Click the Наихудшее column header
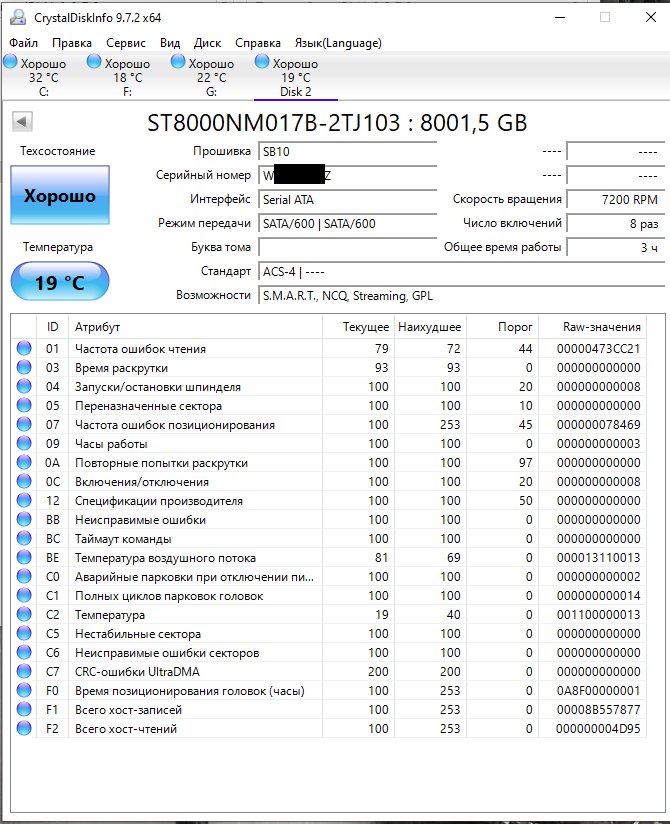This screenshot has height=824, width=670. (429, 327)
